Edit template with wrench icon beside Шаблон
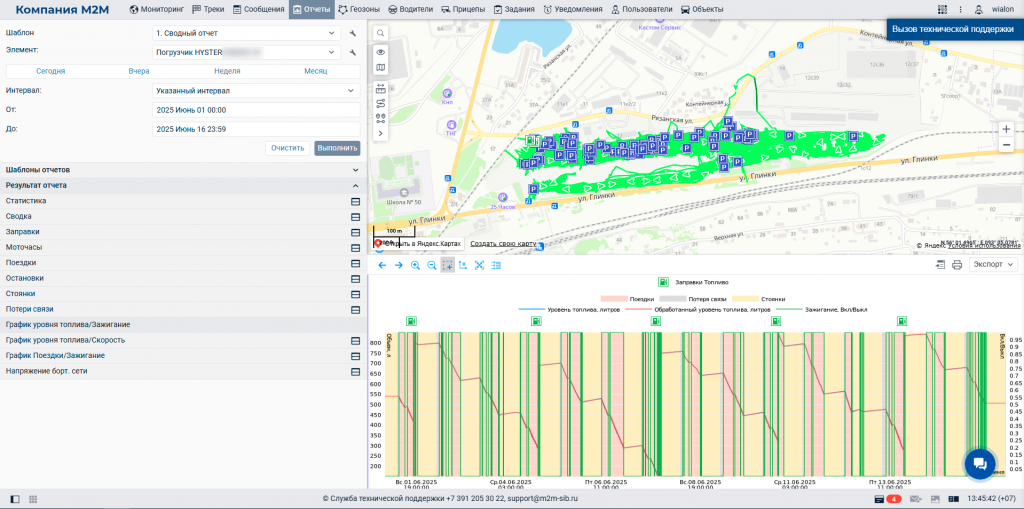This screenshot has height=509, width=1024. point(353,33)
